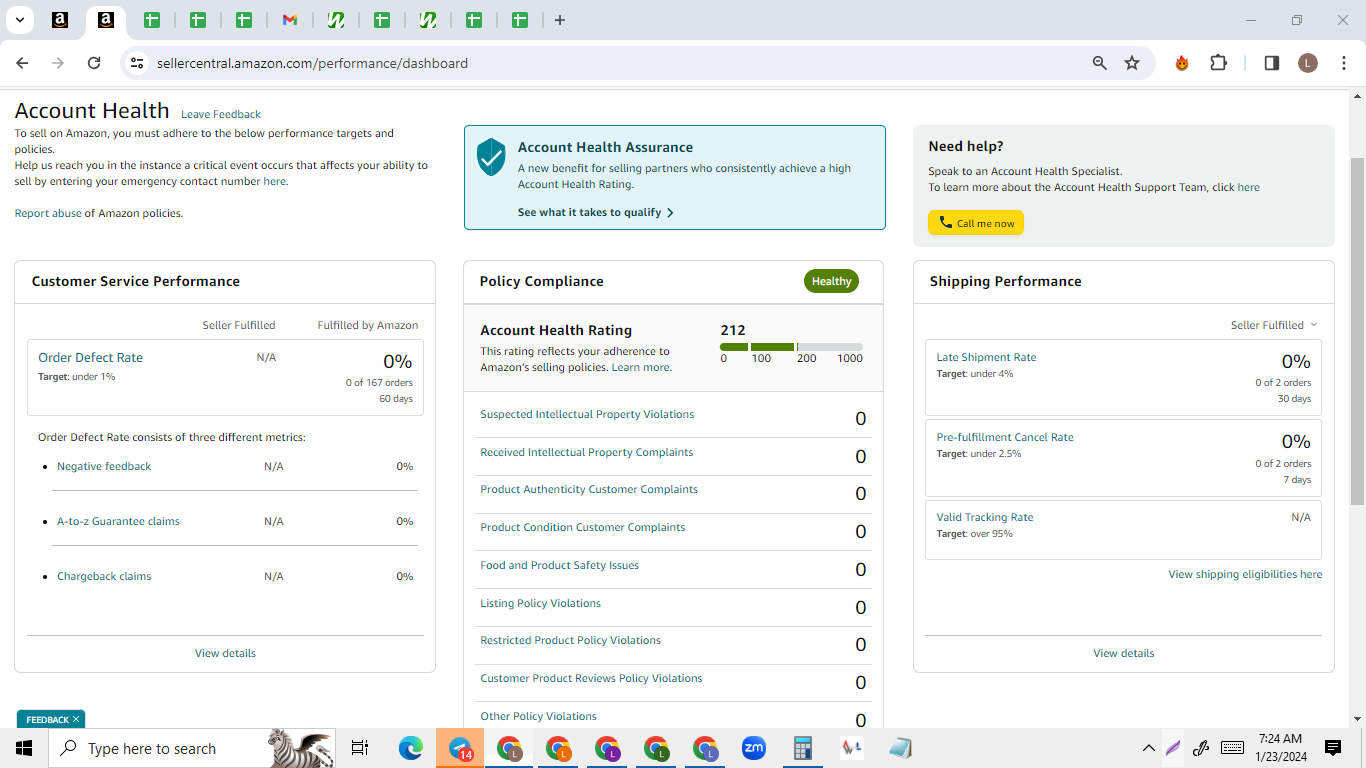Click the Report abuse link
The image size is (1366, 768).
[48, 213]
